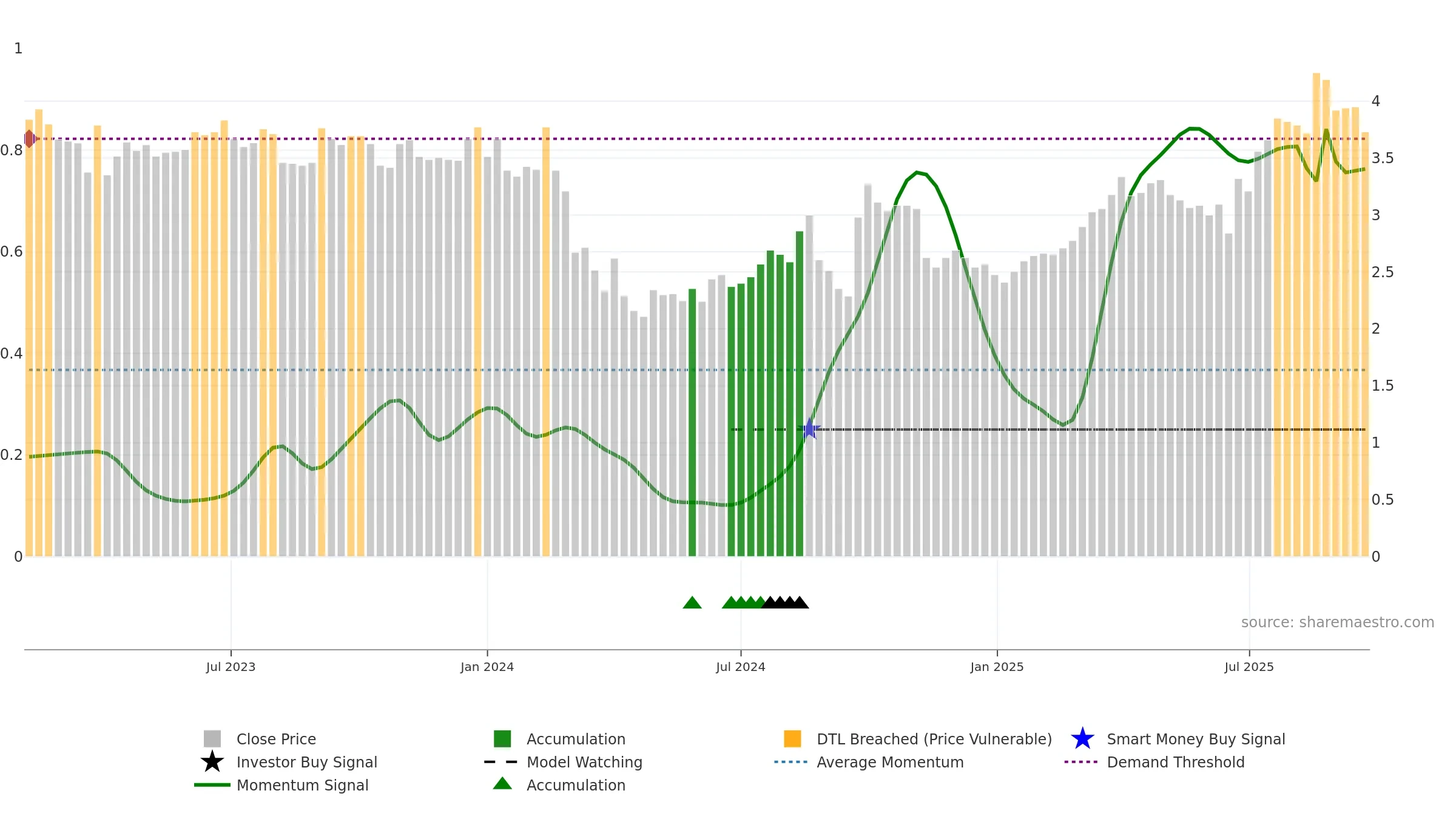Image resolution: width=1456 pixels, height=819 pixels.
Task: Toggle the Model Watching legend entry
Action: coord(563,762)
